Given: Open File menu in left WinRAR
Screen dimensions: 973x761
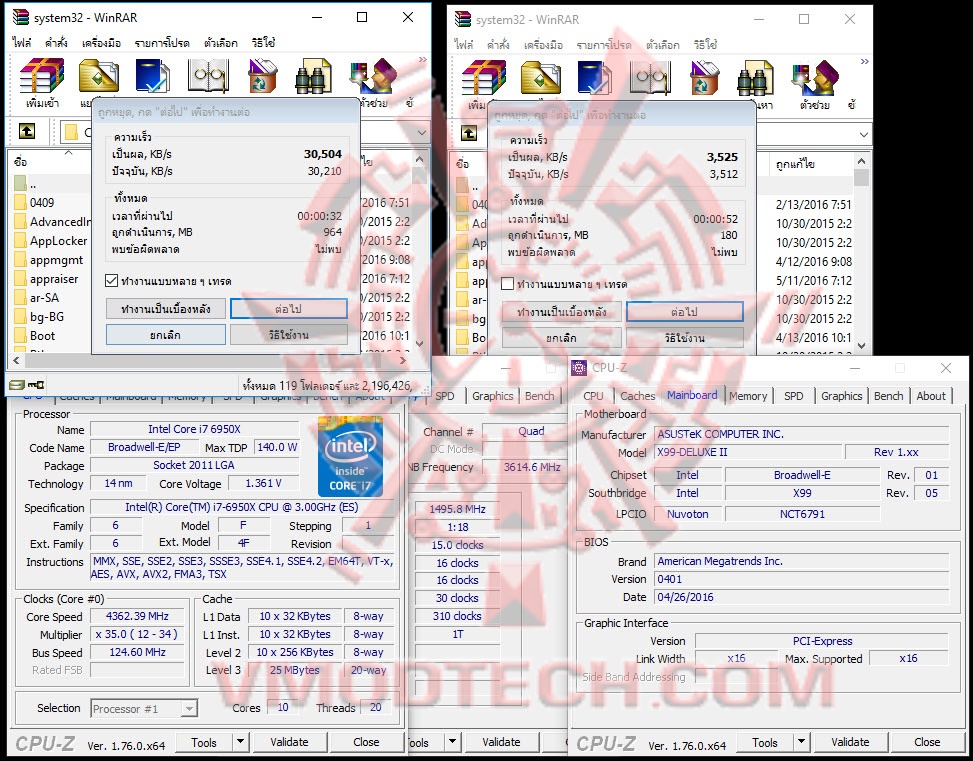Looking at the screenshot, I should click(x=21, y=43).
